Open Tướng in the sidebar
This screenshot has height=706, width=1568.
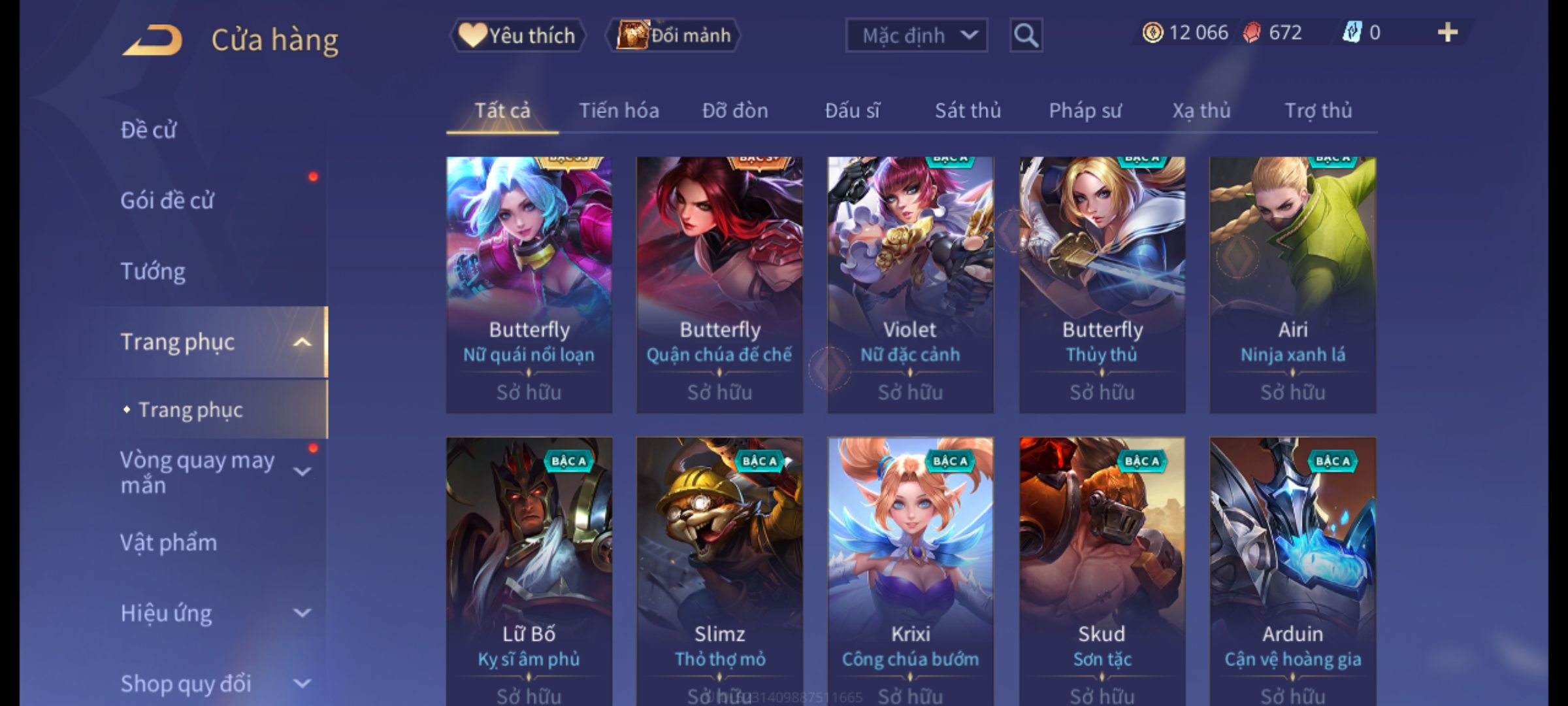pyautogui.click(x=153, y=271)
